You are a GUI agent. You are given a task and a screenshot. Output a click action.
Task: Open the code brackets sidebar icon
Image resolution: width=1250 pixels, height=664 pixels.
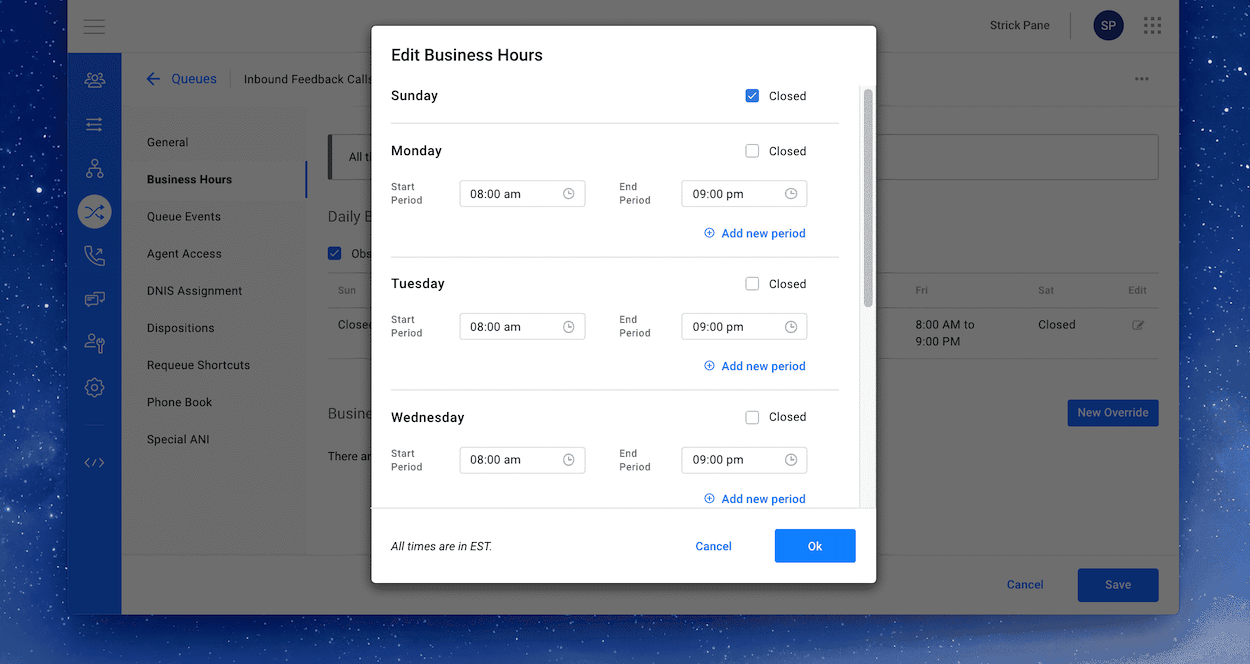point(95,462)
